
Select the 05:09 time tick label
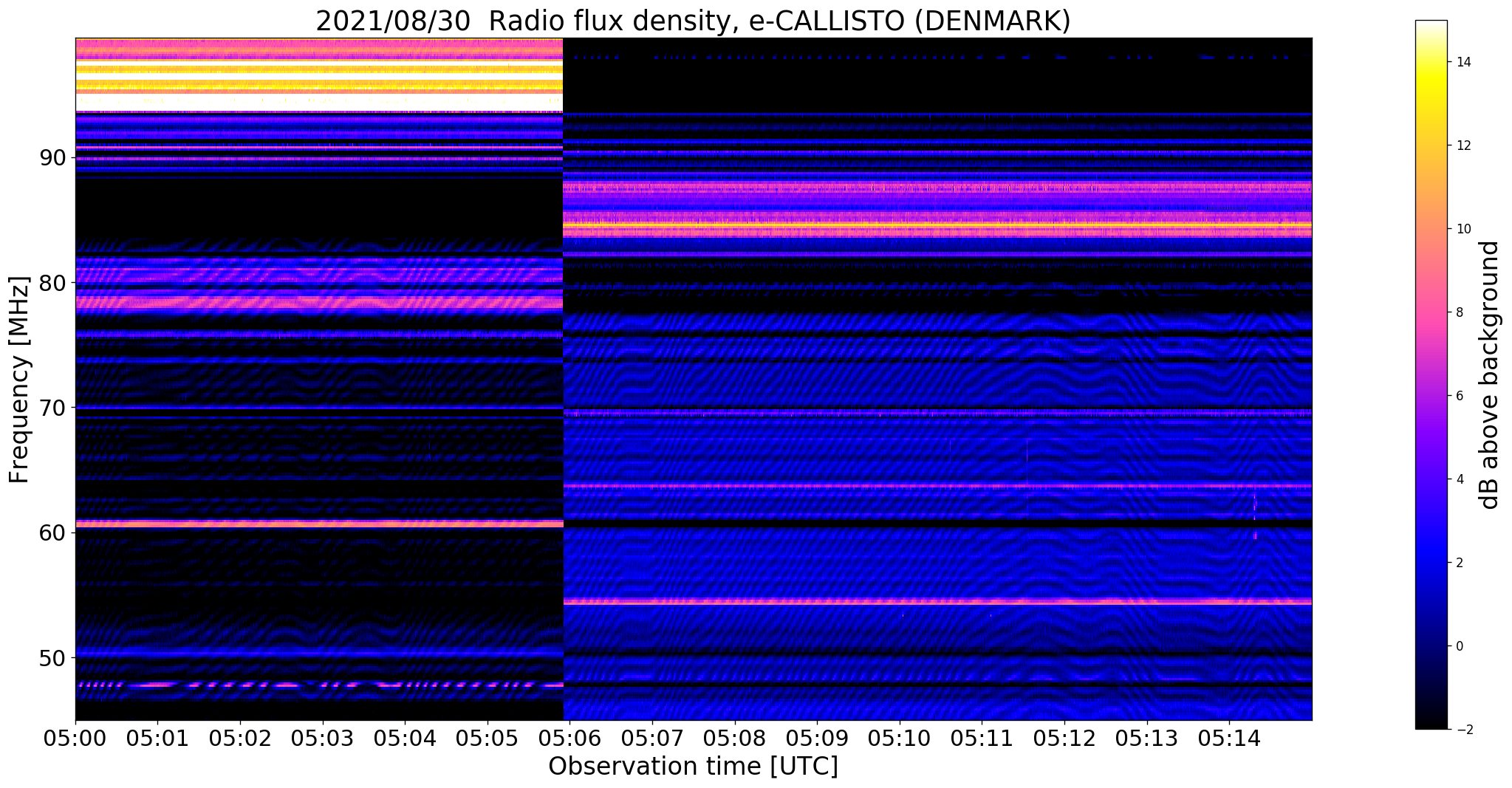coord(817,738)
